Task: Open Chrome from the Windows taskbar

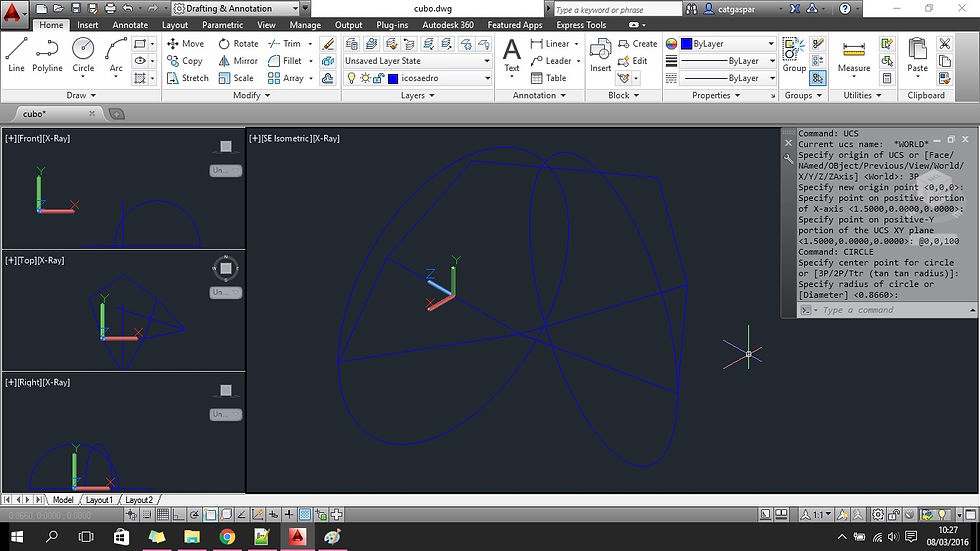Action: tap(227, 537)
